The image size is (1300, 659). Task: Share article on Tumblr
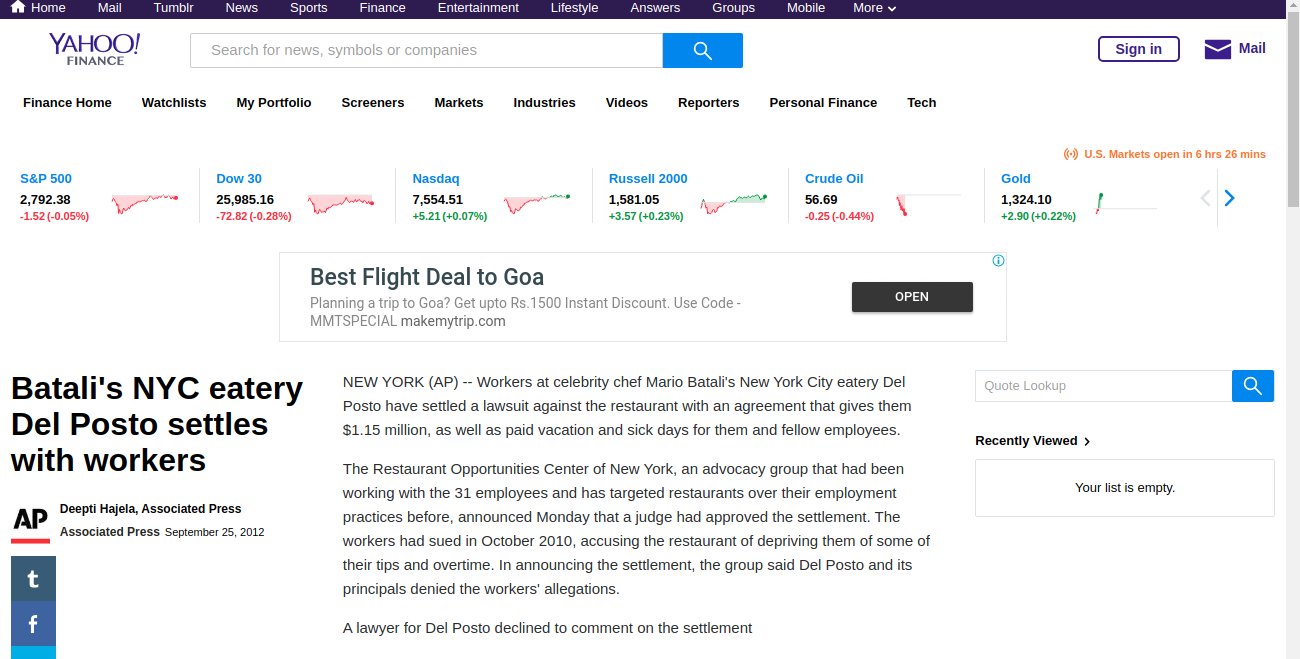pyautogui.click(x=33, y=579)
